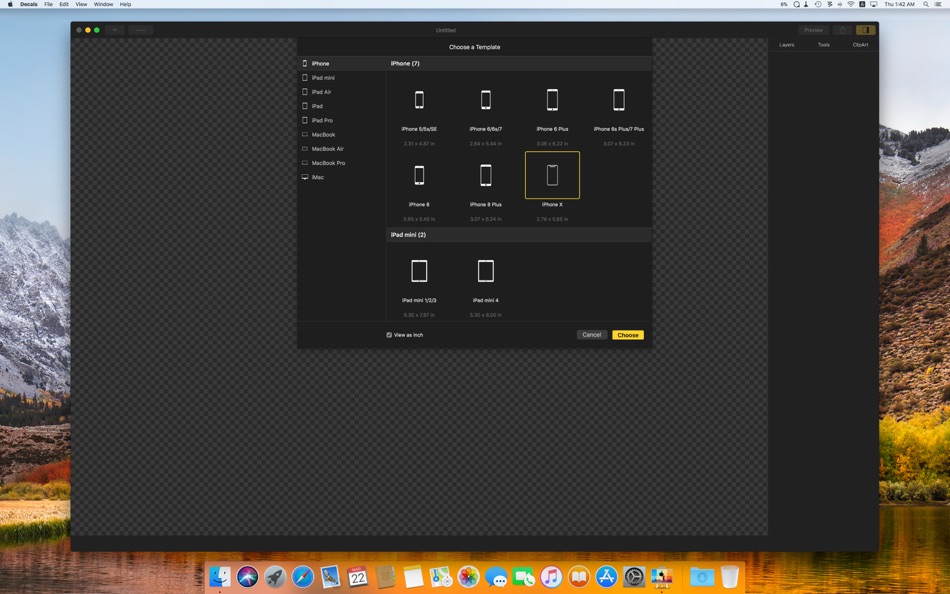Click the Wi-Fi status icon
The height and width of the screenshot is (594, 950).
851,4
